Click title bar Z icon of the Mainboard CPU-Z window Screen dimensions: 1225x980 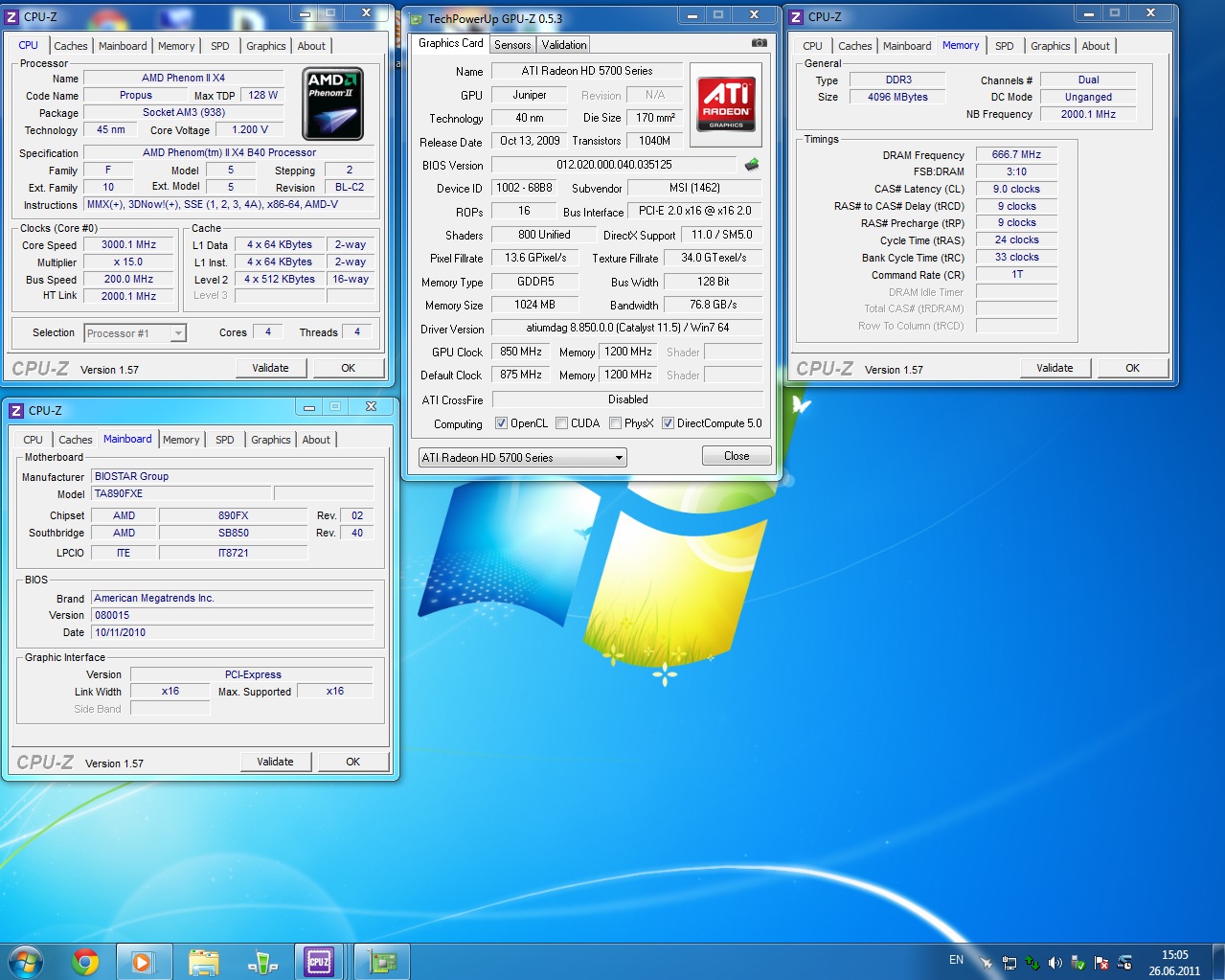point(16,410)
